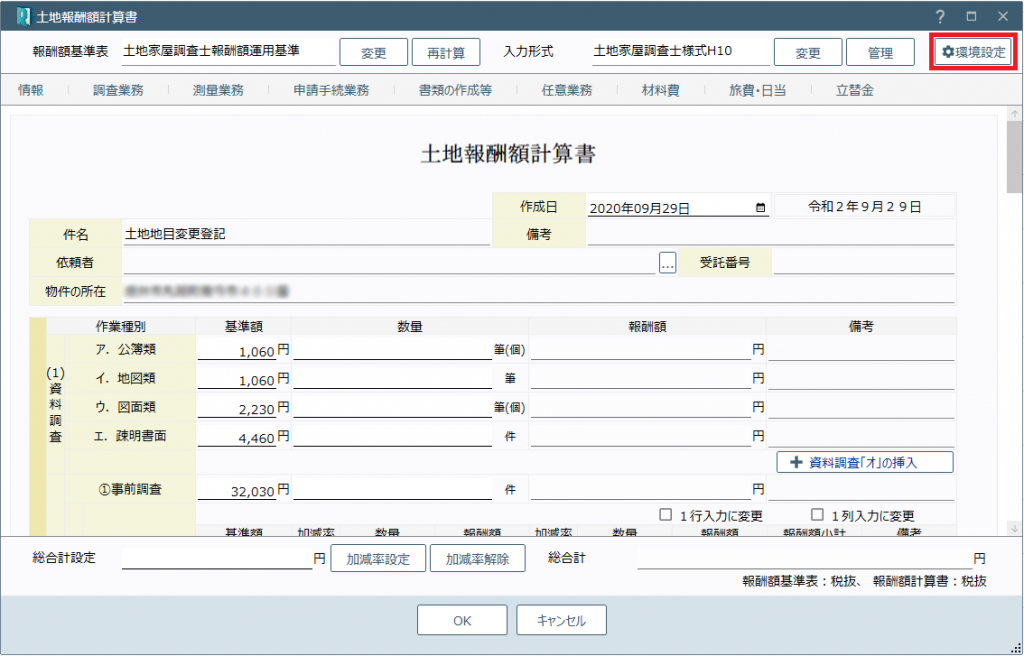
Task: Click the 備考 field for ウ. 図面類
Action: point(861,408)
